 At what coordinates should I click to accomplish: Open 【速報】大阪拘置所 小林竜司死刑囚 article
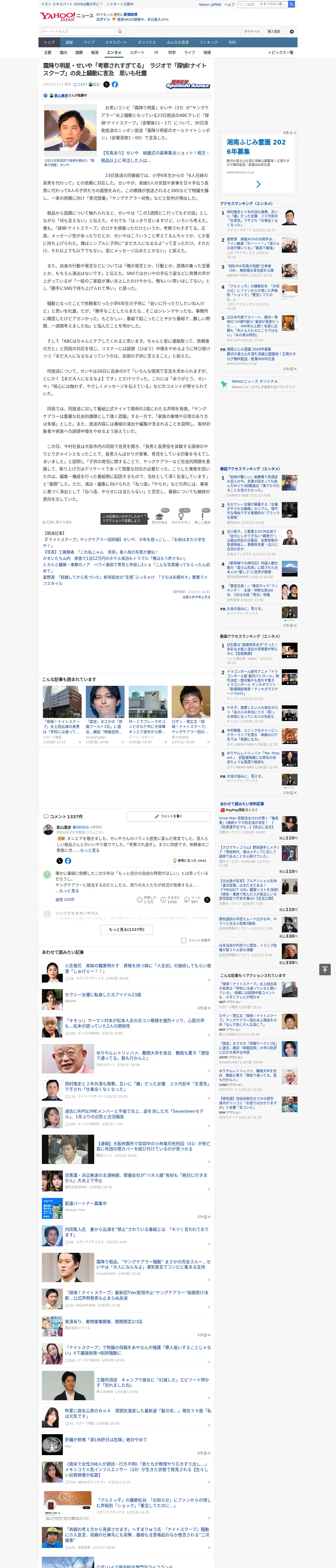[153, 1146]
